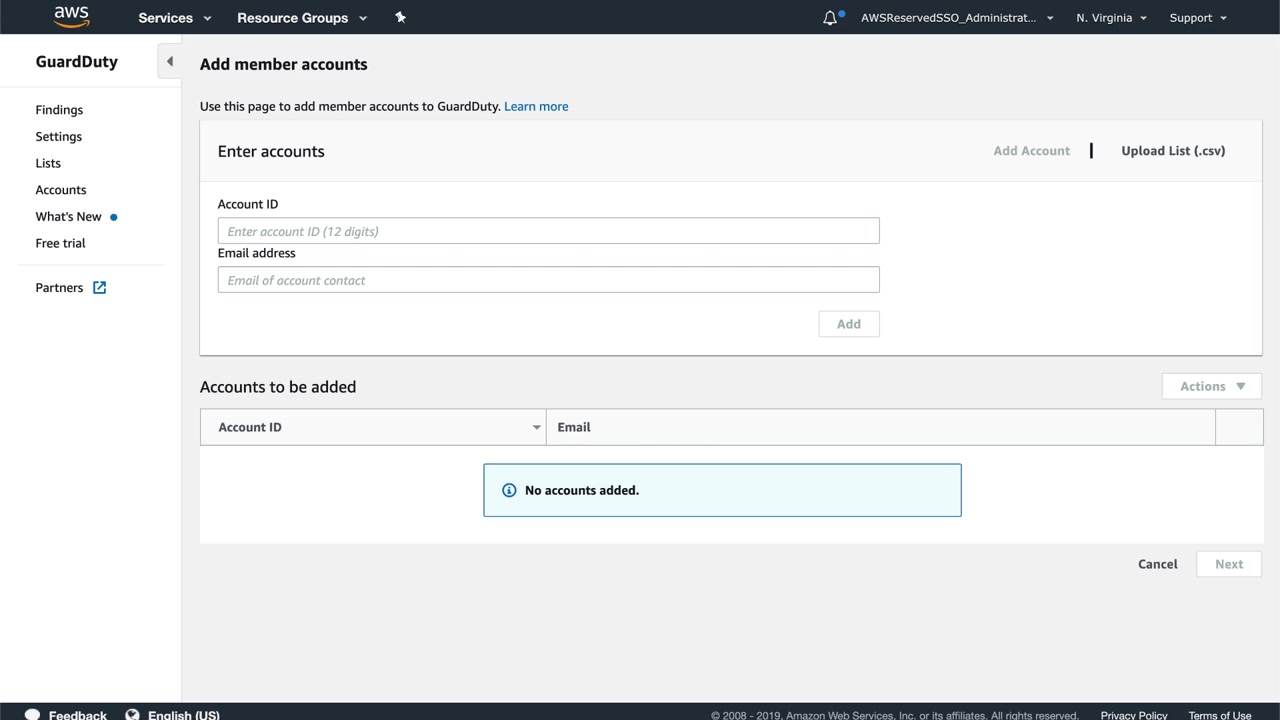Open the Accounts sidebar item

(61, 190)
